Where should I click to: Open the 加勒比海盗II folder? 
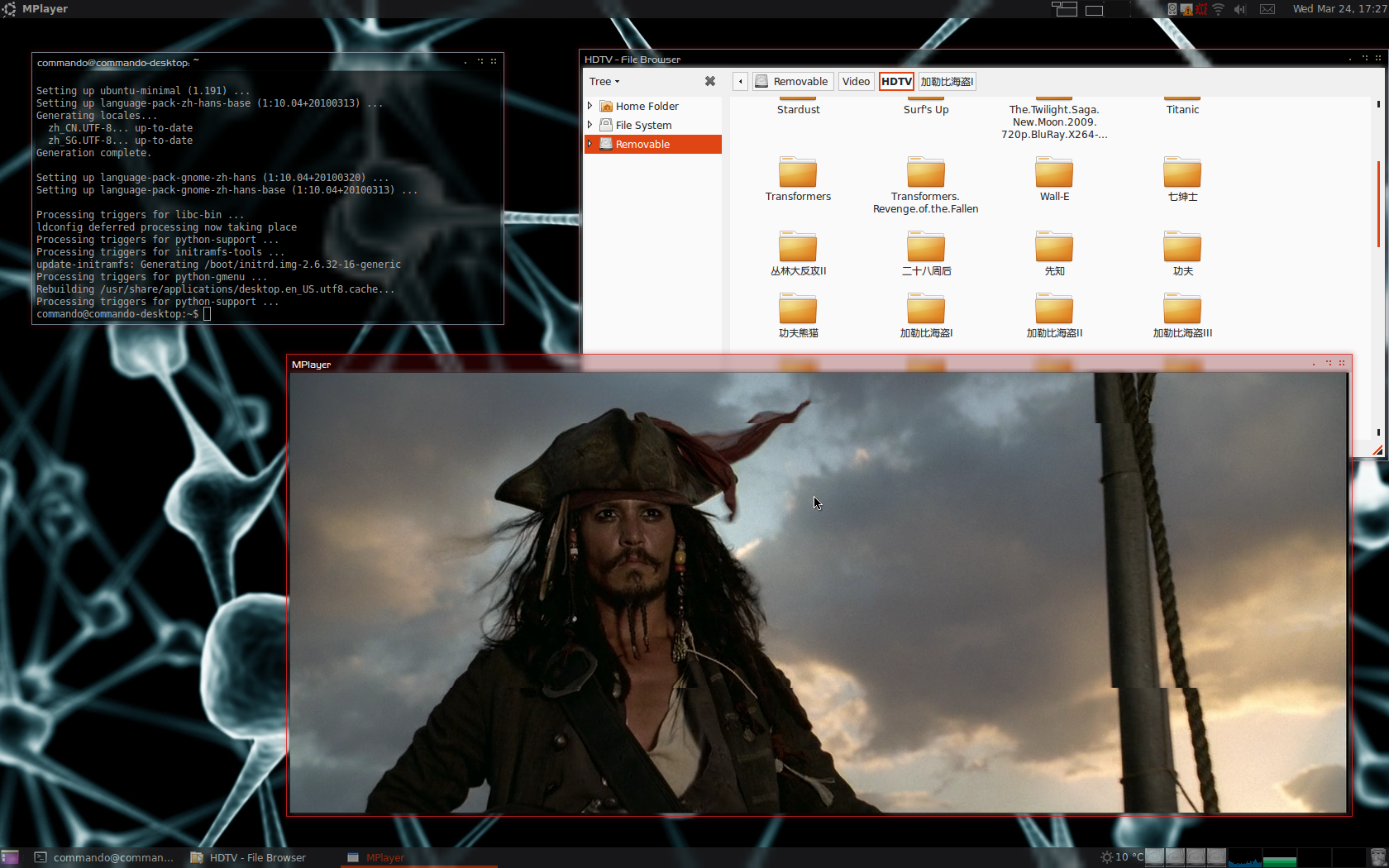click(x=1054, y=316)
